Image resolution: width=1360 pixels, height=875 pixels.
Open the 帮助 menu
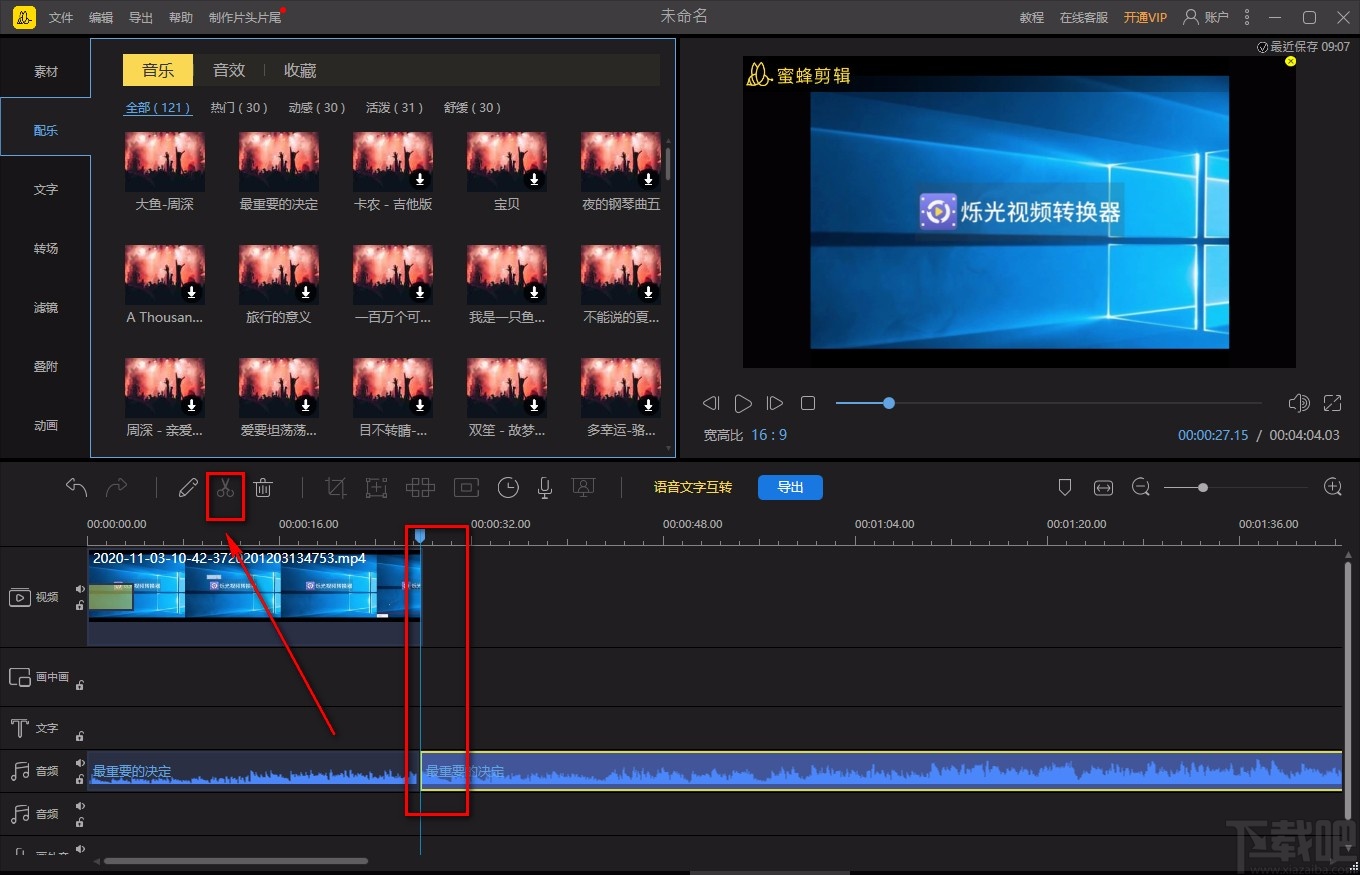(181, 18)
